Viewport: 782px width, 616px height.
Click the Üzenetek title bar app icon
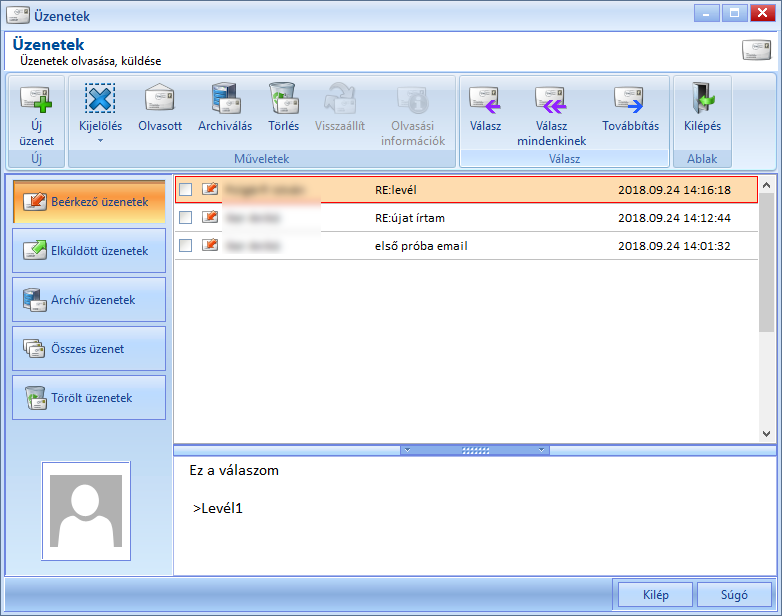tap(17, 15)
